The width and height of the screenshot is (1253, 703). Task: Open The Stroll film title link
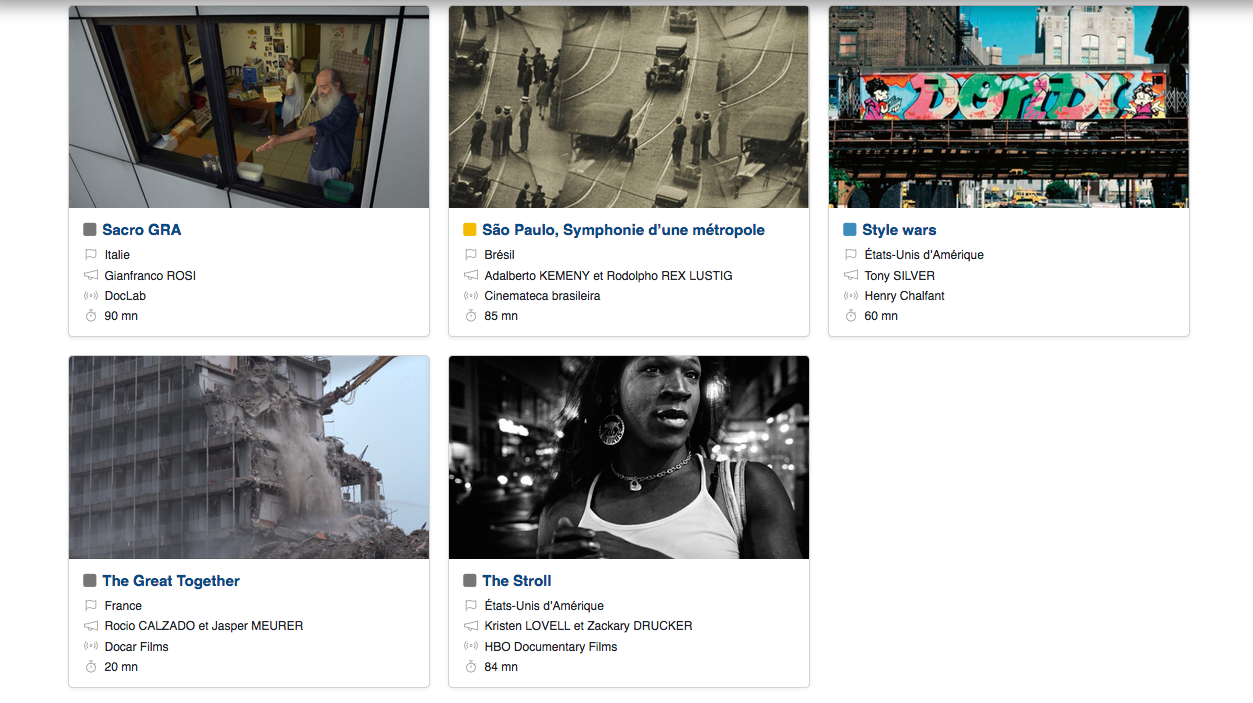pyautogui.click(x=517, y=581)
